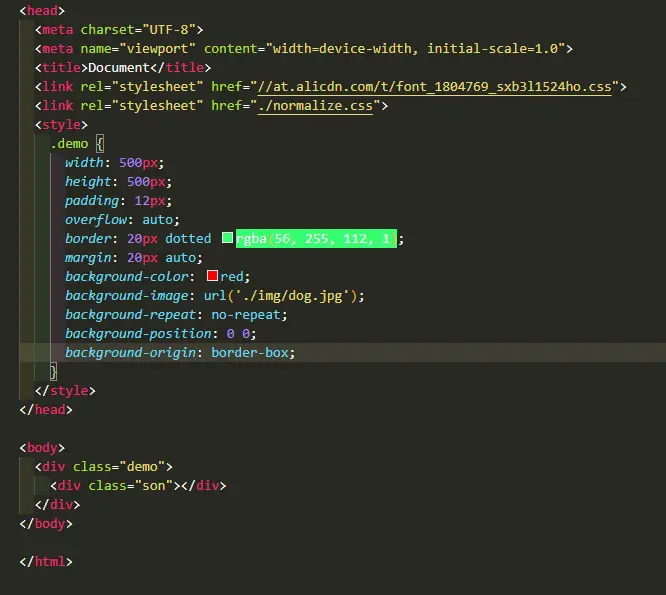Click the closing '/html' tag
This screenshot has height=595, width=666.
click(46, 562)
